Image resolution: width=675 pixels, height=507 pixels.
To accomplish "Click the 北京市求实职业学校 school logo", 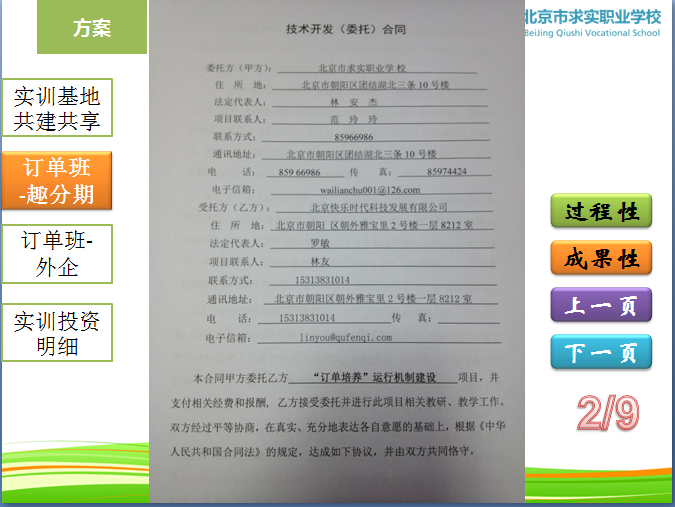I will pos(592,24).
